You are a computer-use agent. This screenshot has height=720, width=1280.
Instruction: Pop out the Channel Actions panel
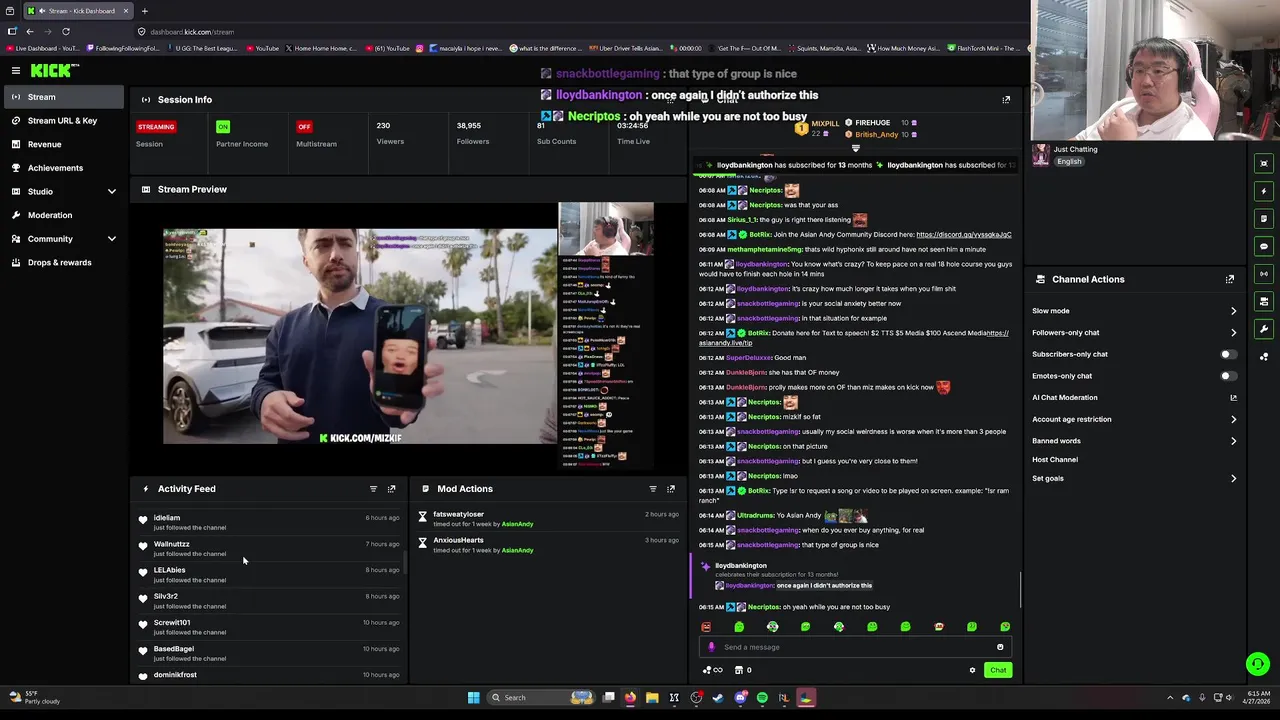tap(1230, 280)
